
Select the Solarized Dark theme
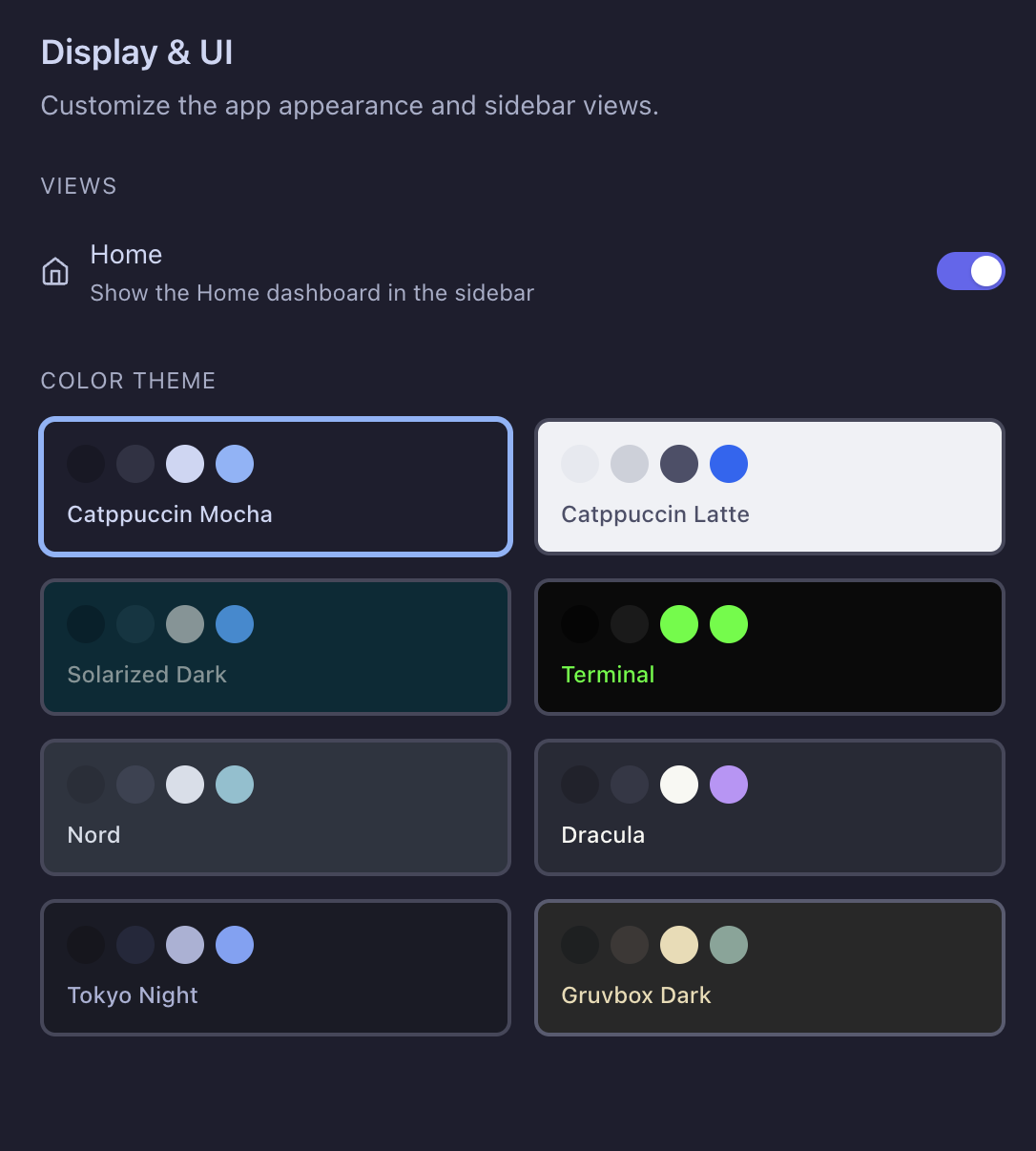275,647
